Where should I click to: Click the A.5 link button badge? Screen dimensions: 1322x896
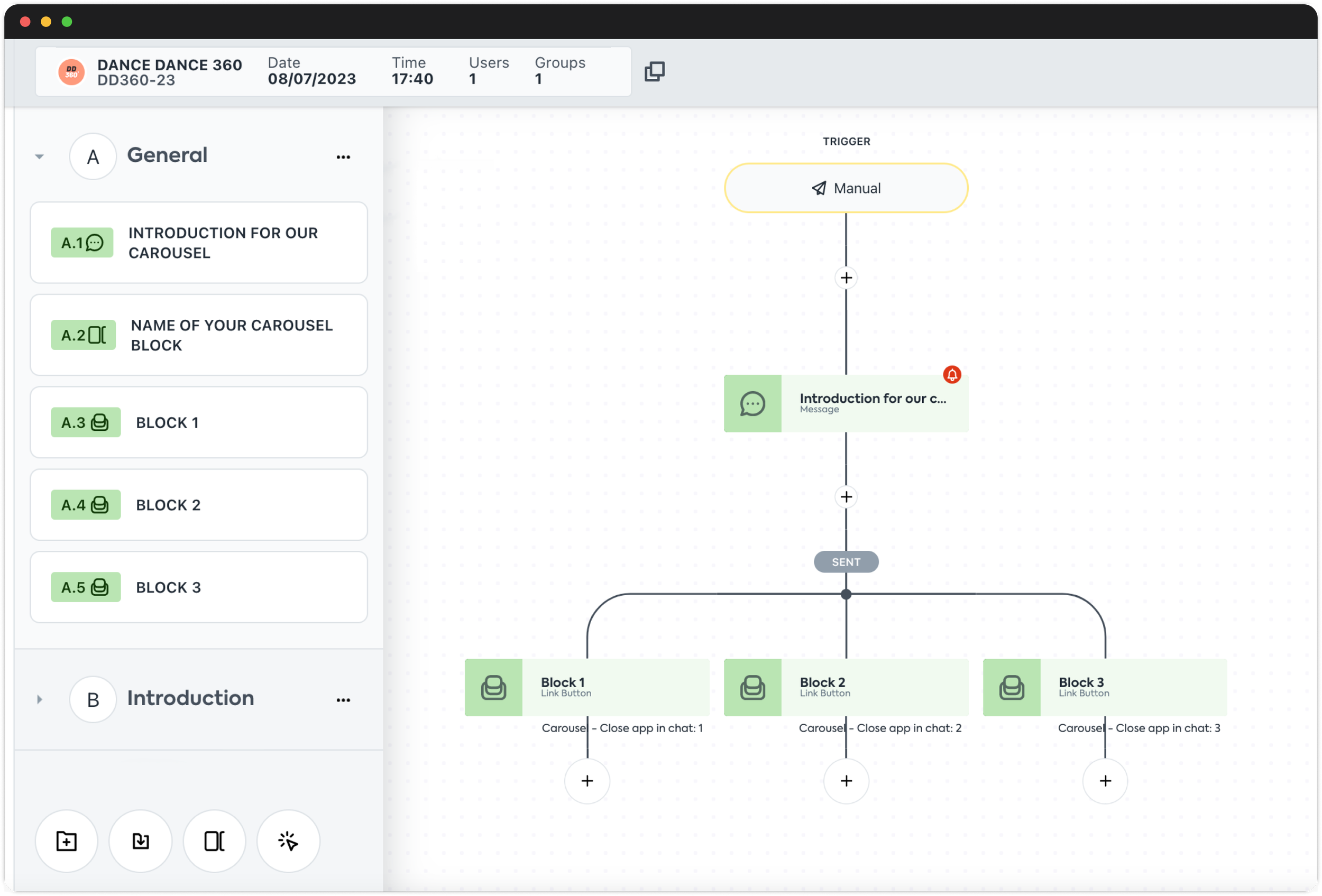click(x=85, y=587)
